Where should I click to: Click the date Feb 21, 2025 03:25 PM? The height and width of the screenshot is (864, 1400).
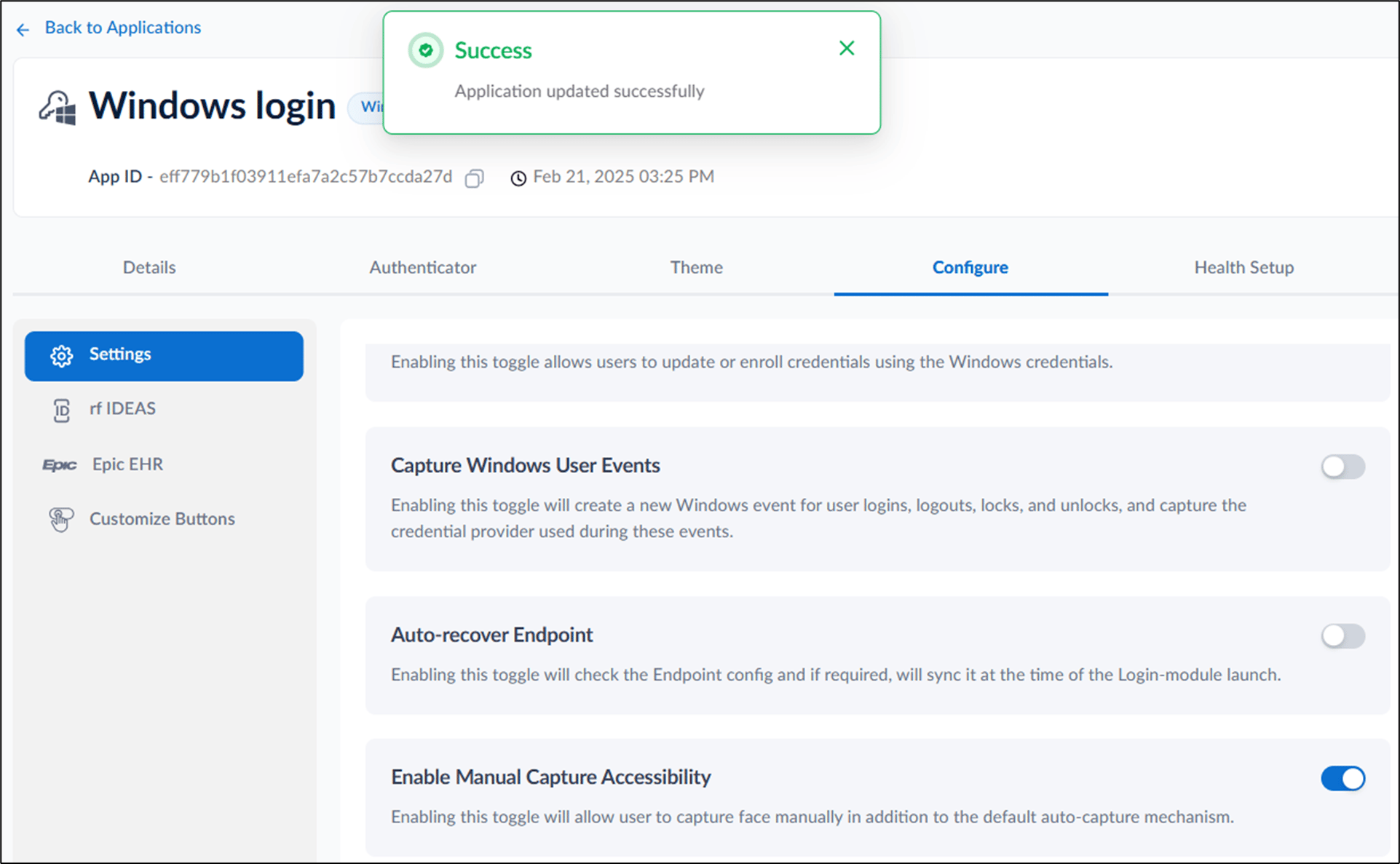624,177
